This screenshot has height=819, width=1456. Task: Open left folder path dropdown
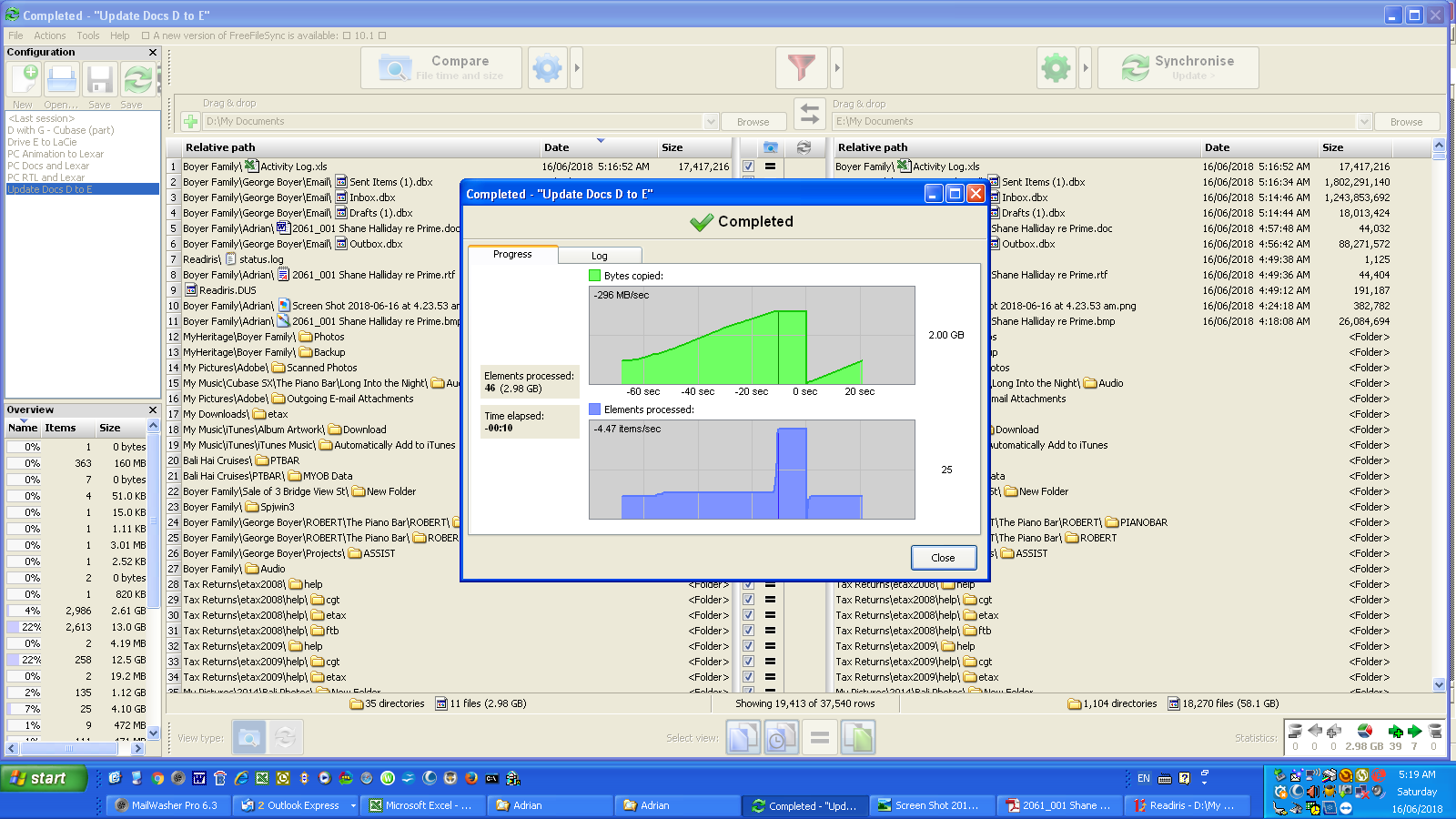711,121
